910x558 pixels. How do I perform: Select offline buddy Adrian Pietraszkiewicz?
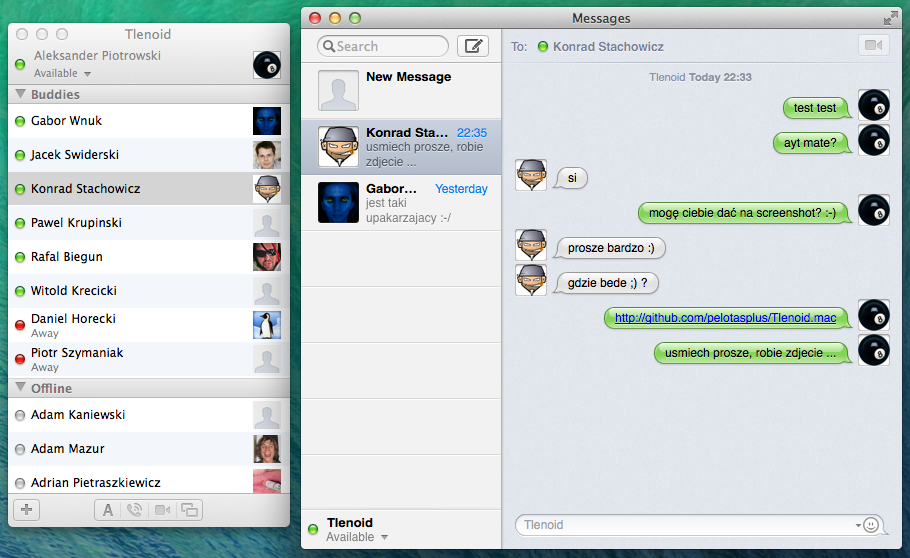[149, 481]
